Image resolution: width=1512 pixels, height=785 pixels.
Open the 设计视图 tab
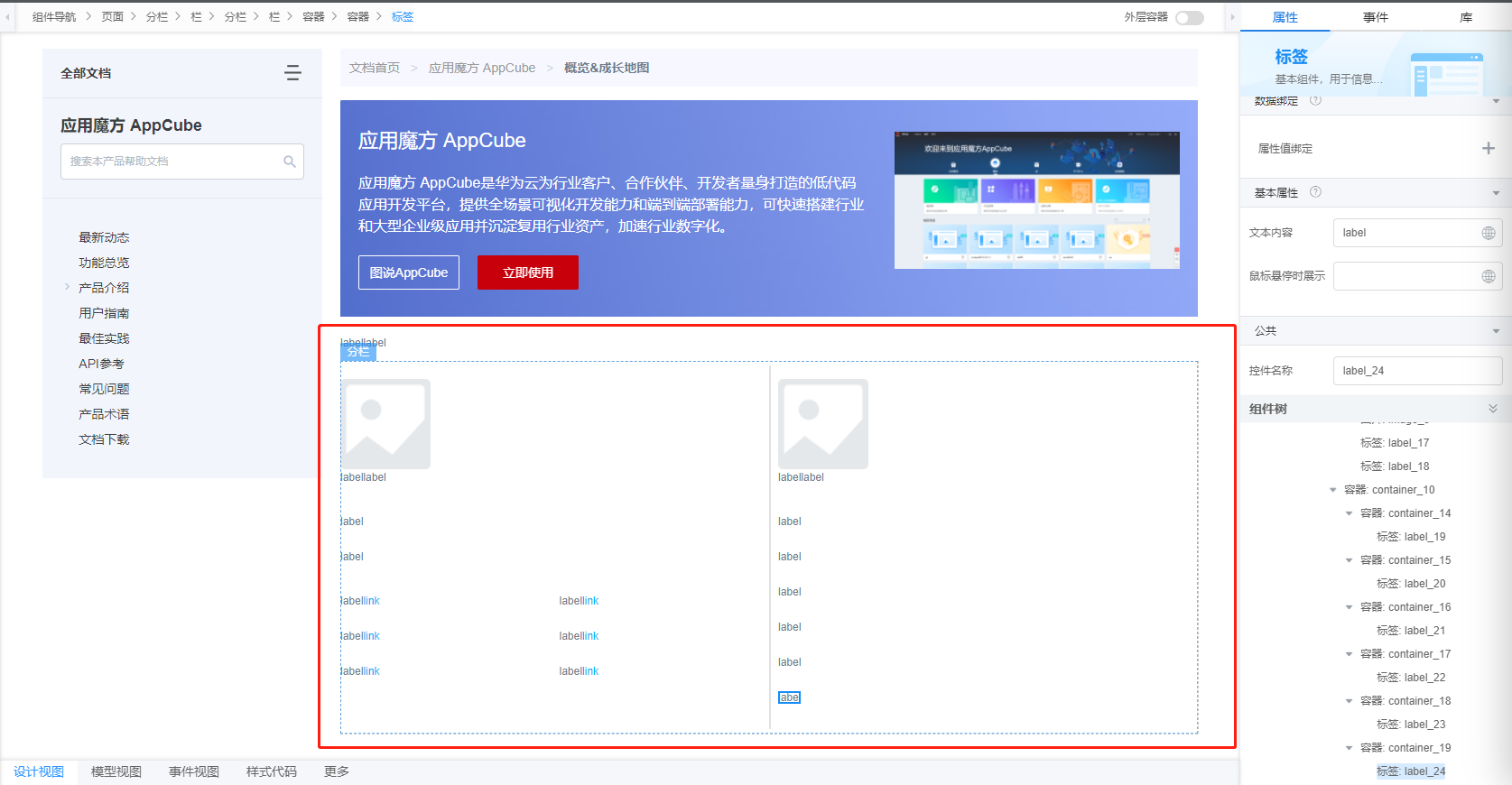pyautogui.click(x=39, y=771)
